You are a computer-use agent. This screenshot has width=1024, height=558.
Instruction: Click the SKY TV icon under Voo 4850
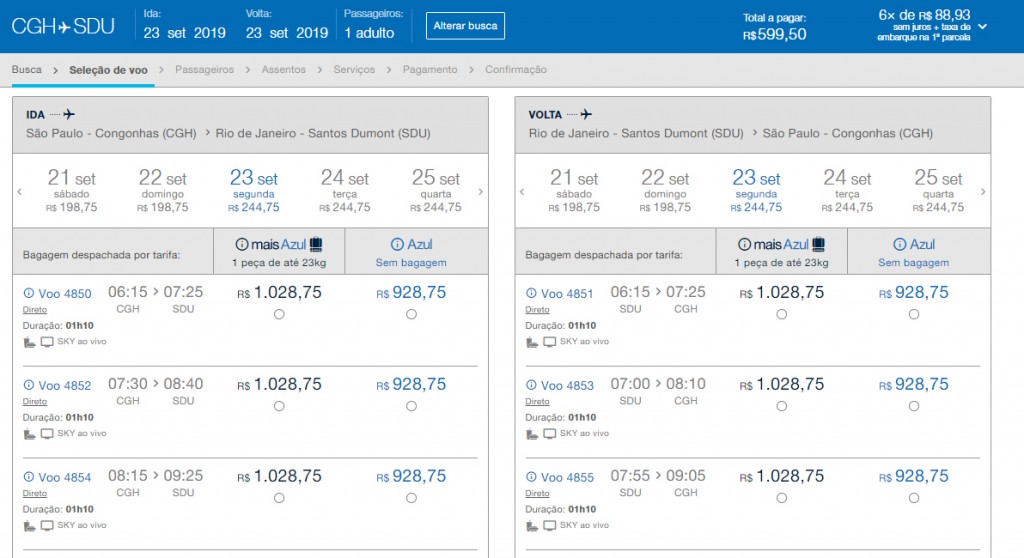47,342
